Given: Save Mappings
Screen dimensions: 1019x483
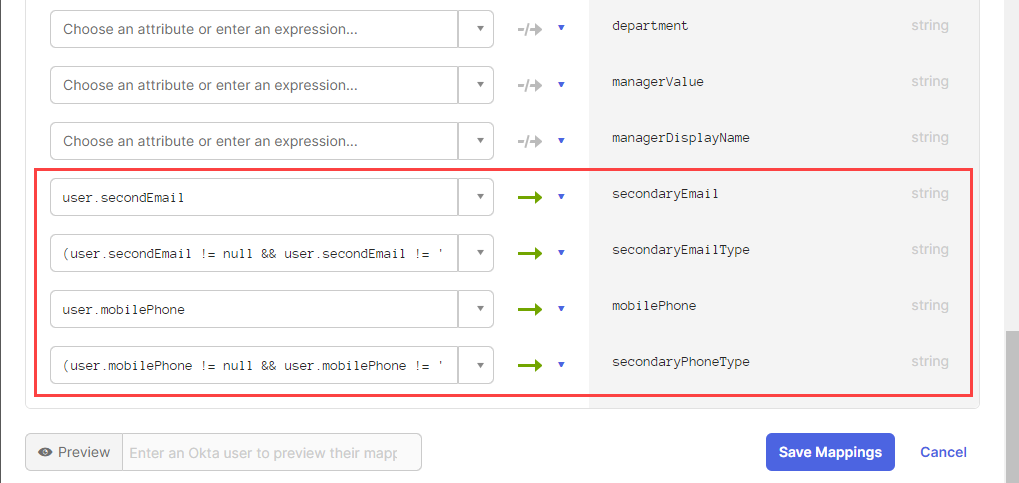Looking at the screenshot, I should pos(830,452).
